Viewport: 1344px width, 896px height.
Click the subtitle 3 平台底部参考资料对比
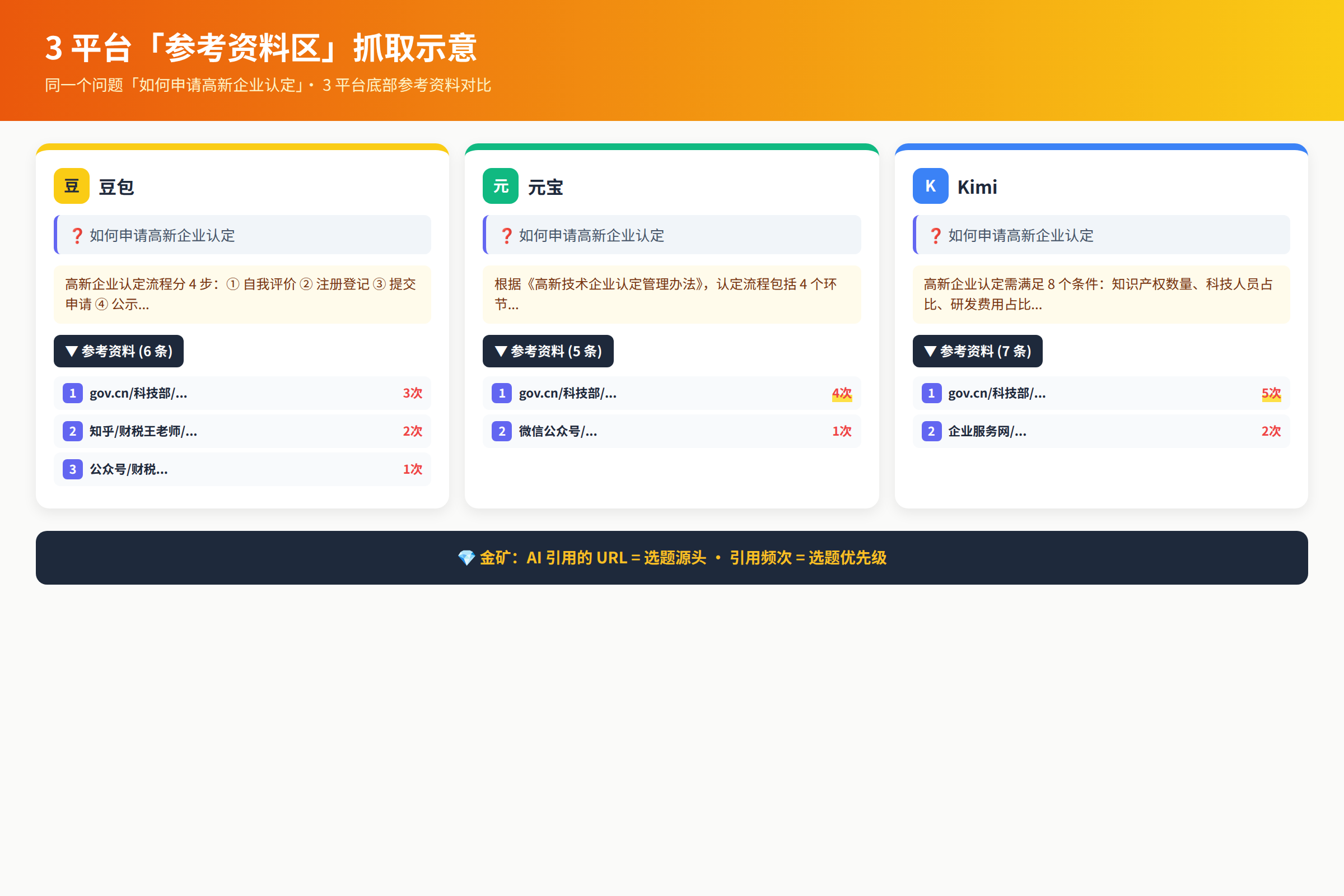tap(407, 85)
